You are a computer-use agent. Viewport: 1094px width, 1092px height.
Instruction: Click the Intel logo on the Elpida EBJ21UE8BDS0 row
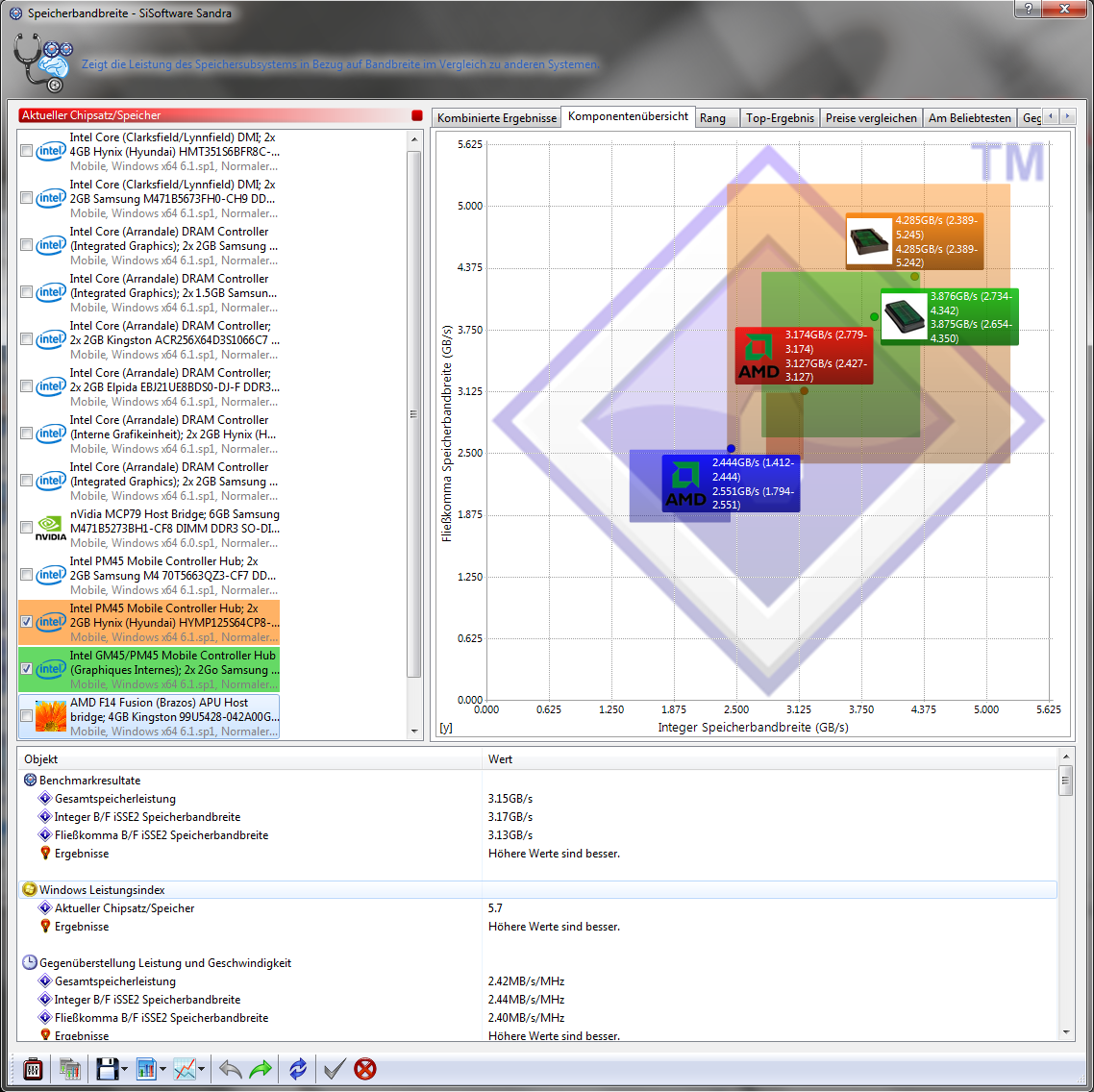click(x=51, y=386)
